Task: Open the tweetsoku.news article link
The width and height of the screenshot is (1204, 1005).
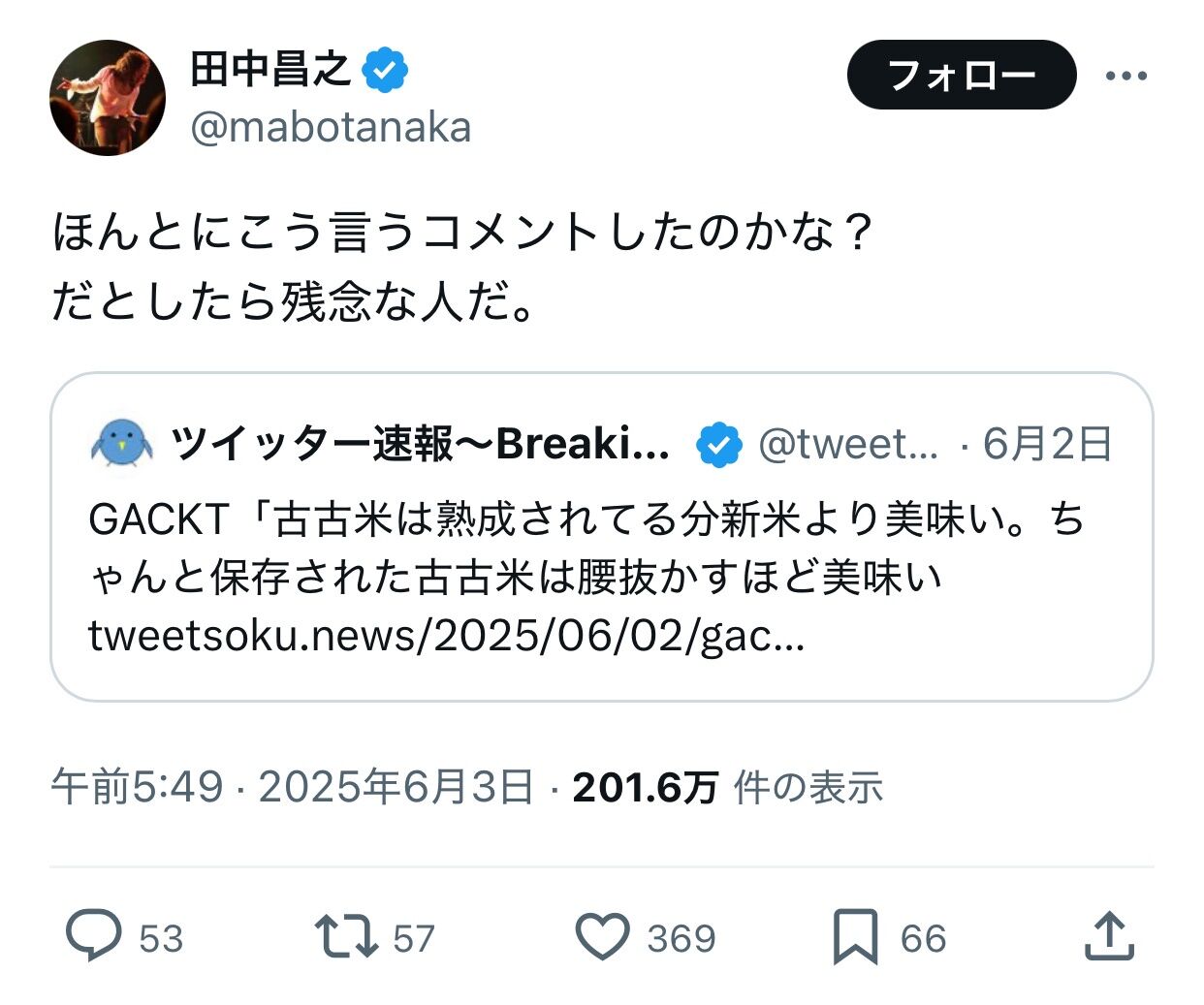Action: (x=446, y=636)
